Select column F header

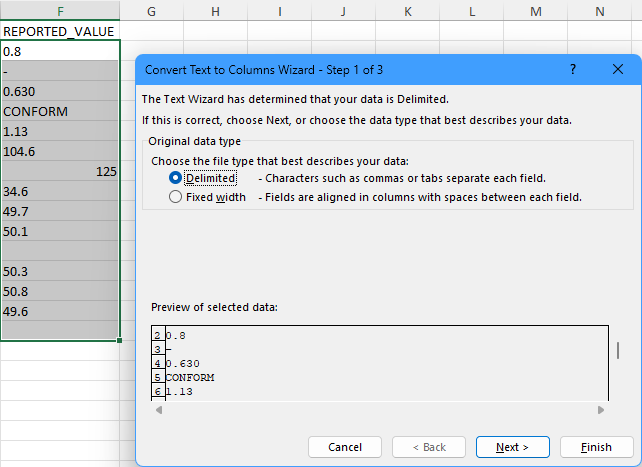60,11
